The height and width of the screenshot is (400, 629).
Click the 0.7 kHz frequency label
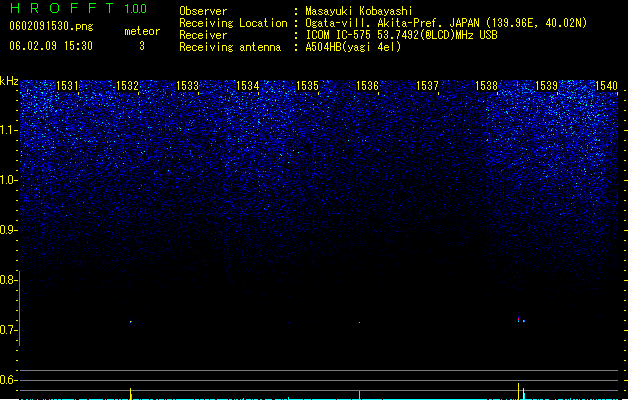click(x=7, y=330)
